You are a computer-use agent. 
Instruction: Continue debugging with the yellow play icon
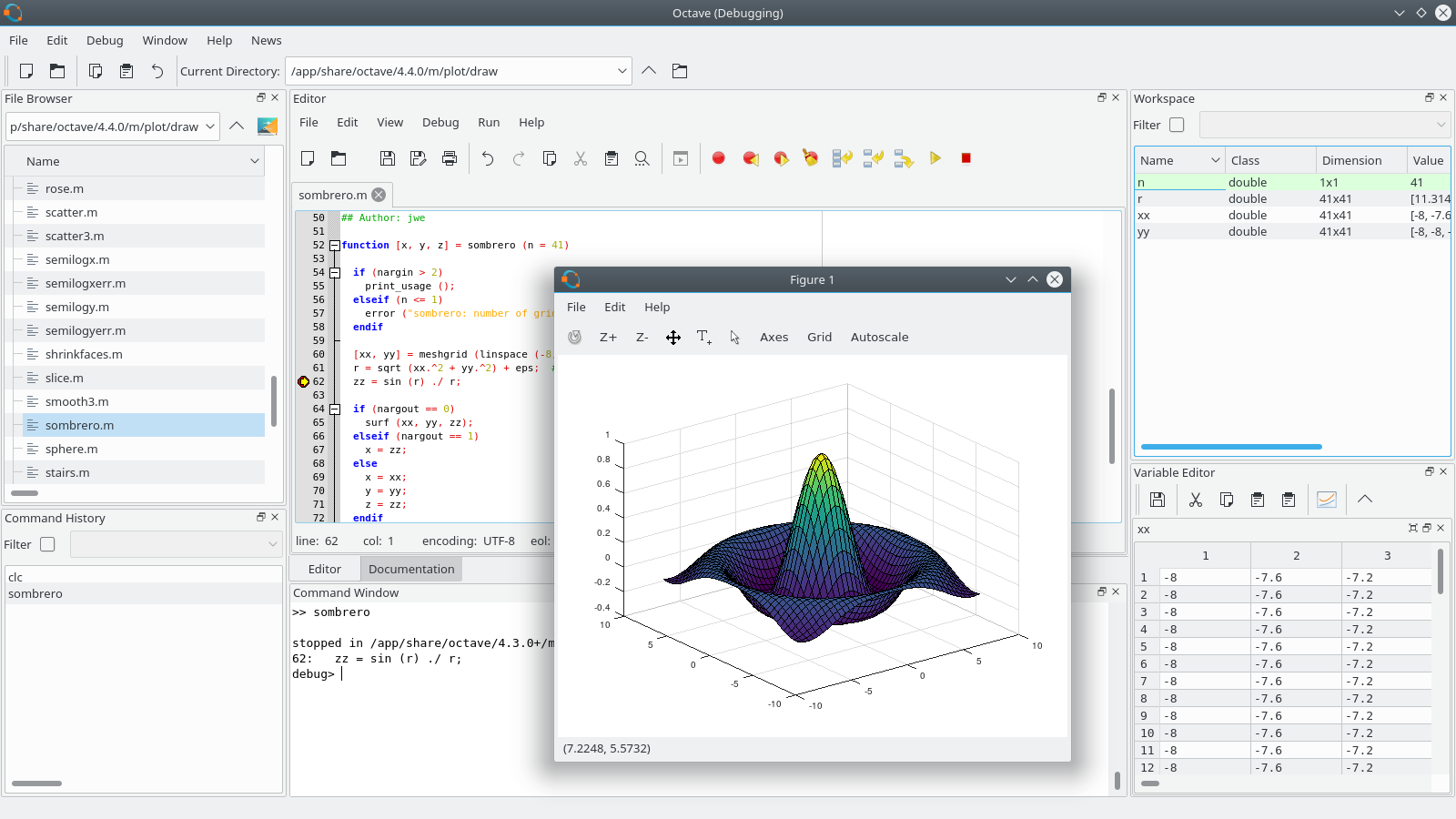(935, 157)
